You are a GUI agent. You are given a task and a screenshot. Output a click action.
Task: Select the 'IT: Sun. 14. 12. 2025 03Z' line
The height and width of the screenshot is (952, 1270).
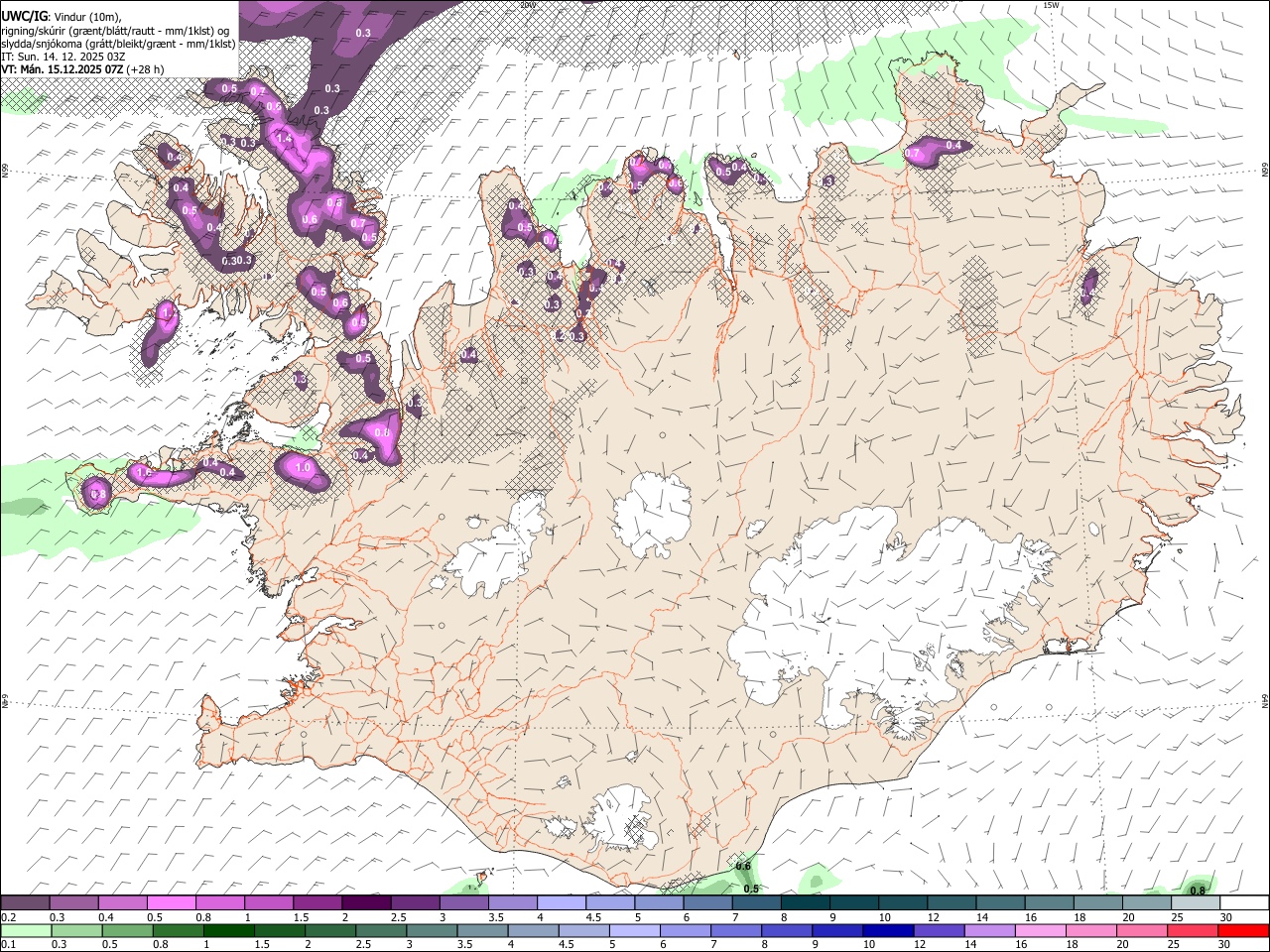pos(63,57)
